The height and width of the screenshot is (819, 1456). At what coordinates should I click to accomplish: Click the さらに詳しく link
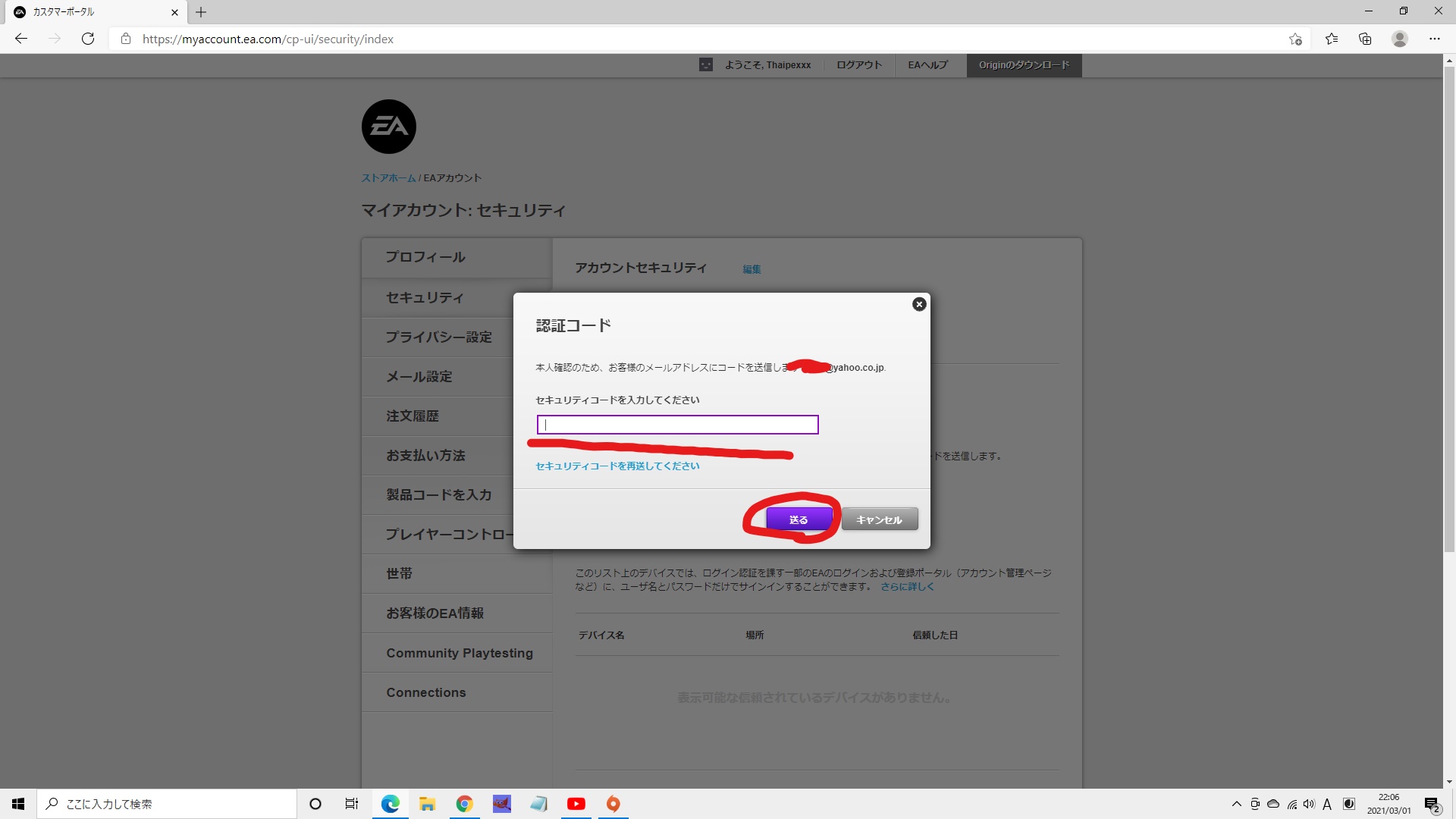point(907,587)
